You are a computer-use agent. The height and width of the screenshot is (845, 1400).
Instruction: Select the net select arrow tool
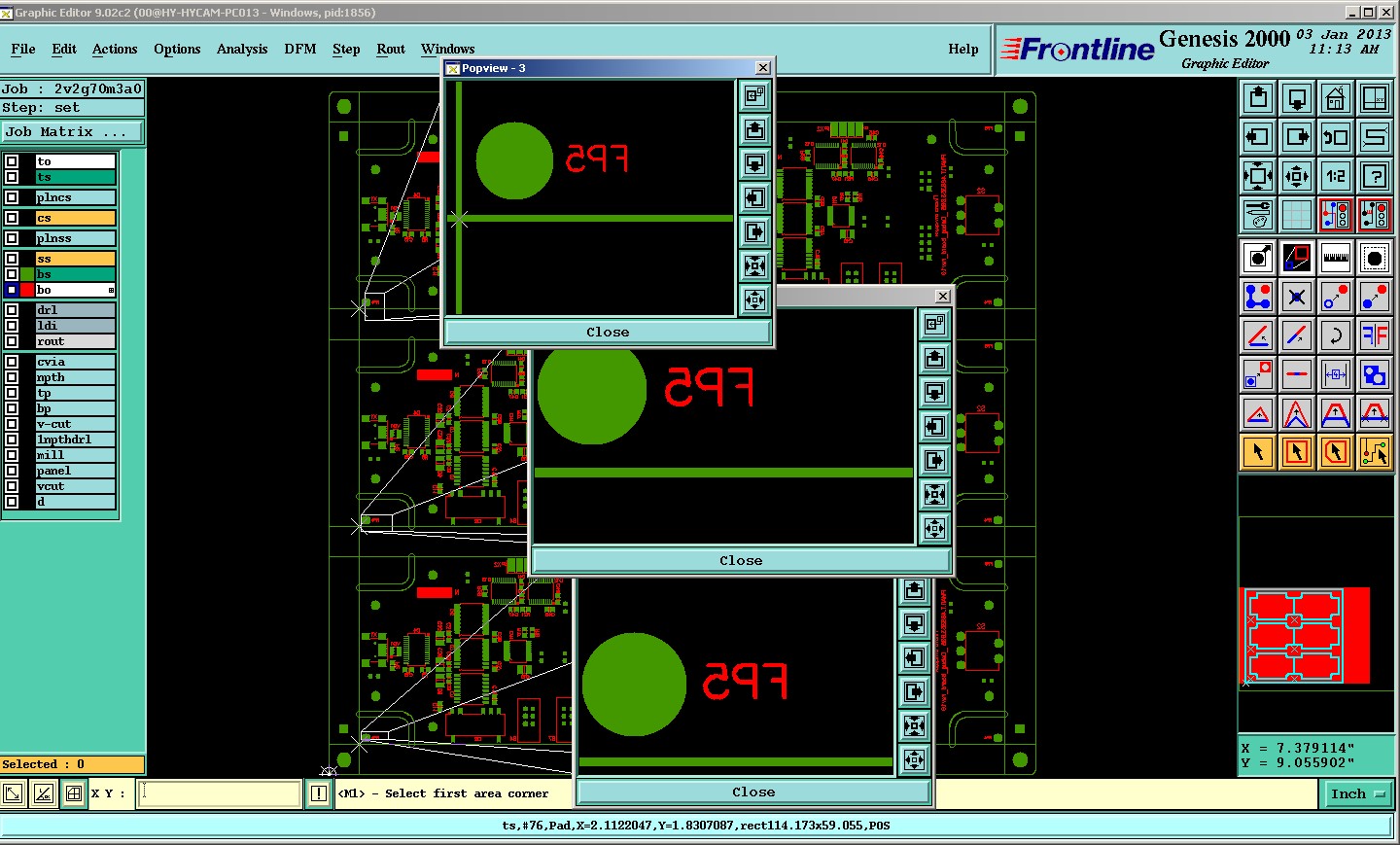[1375, 452]
